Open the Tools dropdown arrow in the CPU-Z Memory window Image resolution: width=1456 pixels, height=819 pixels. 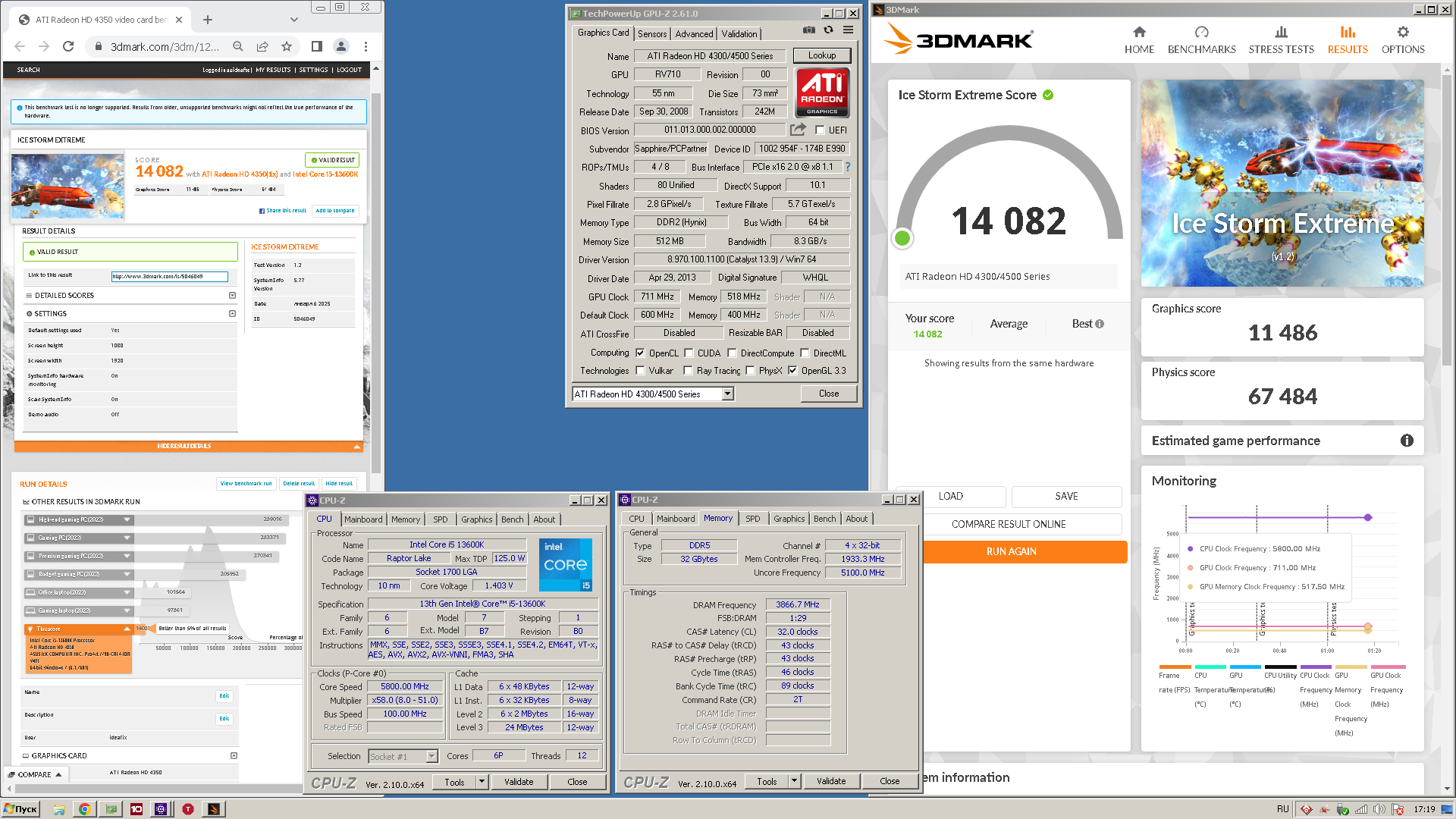tap(794, 781)
